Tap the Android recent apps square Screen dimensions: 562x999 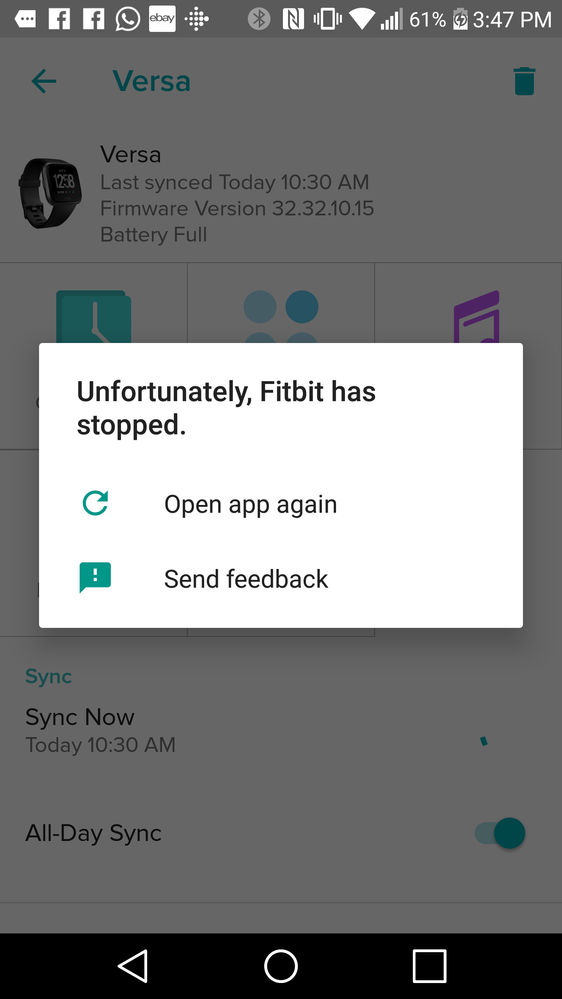tap(429, 966)
